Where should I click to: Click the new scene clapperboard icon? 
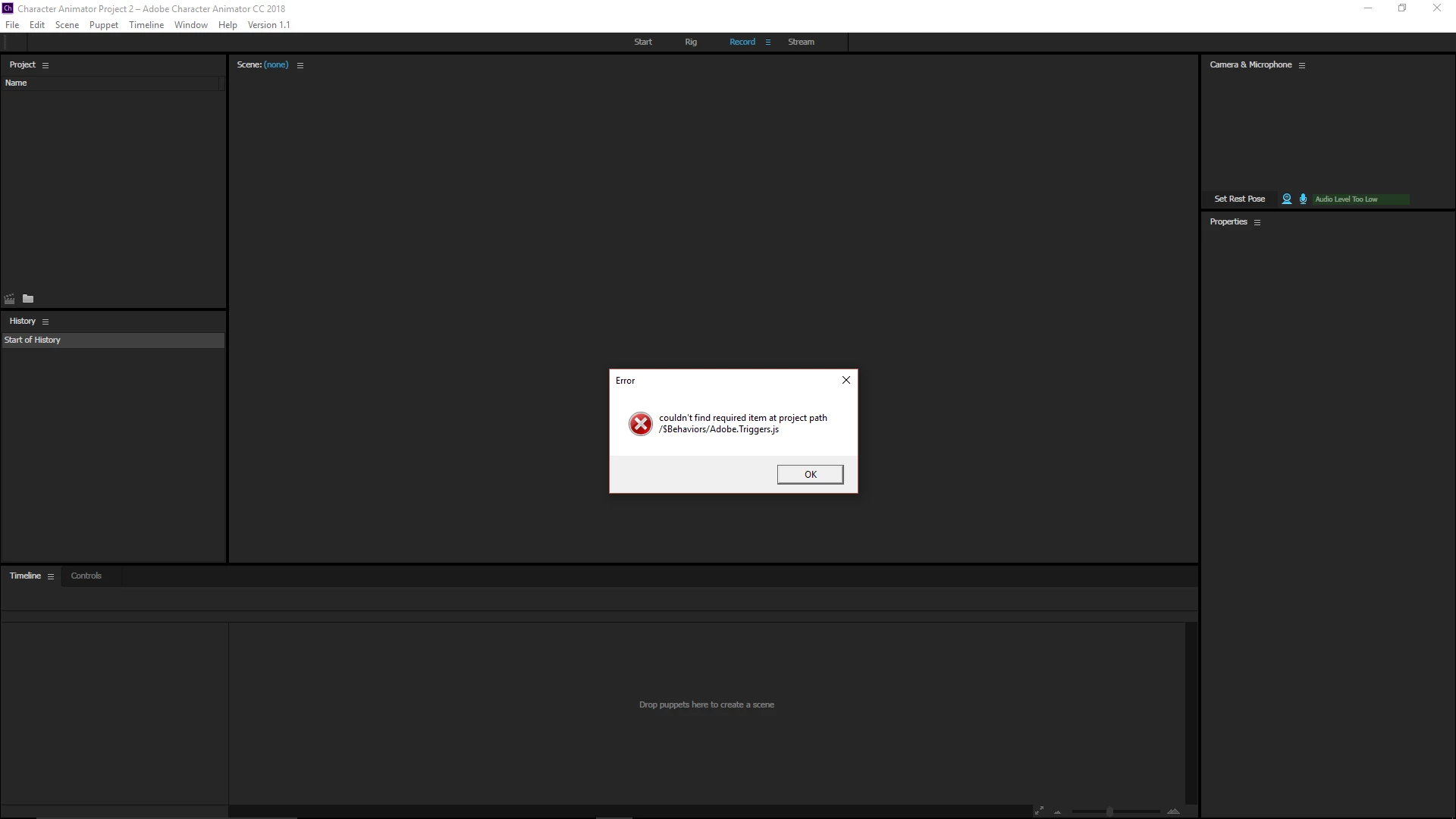click(10, 299)
